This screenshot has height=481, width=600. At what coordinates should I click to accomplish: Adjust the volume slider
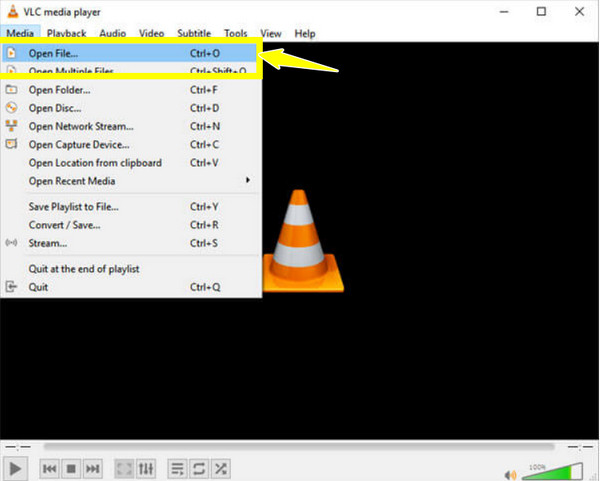click(x=553, y=471)
